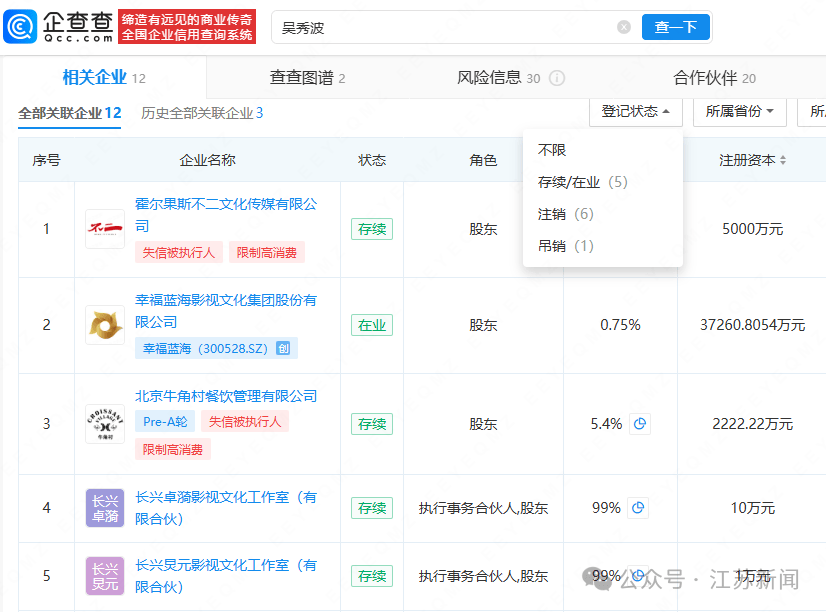826x612 pixels.
Task: Click the pie chart icon beside 长兴卓漪's 99%
Action: click(637, 508)
